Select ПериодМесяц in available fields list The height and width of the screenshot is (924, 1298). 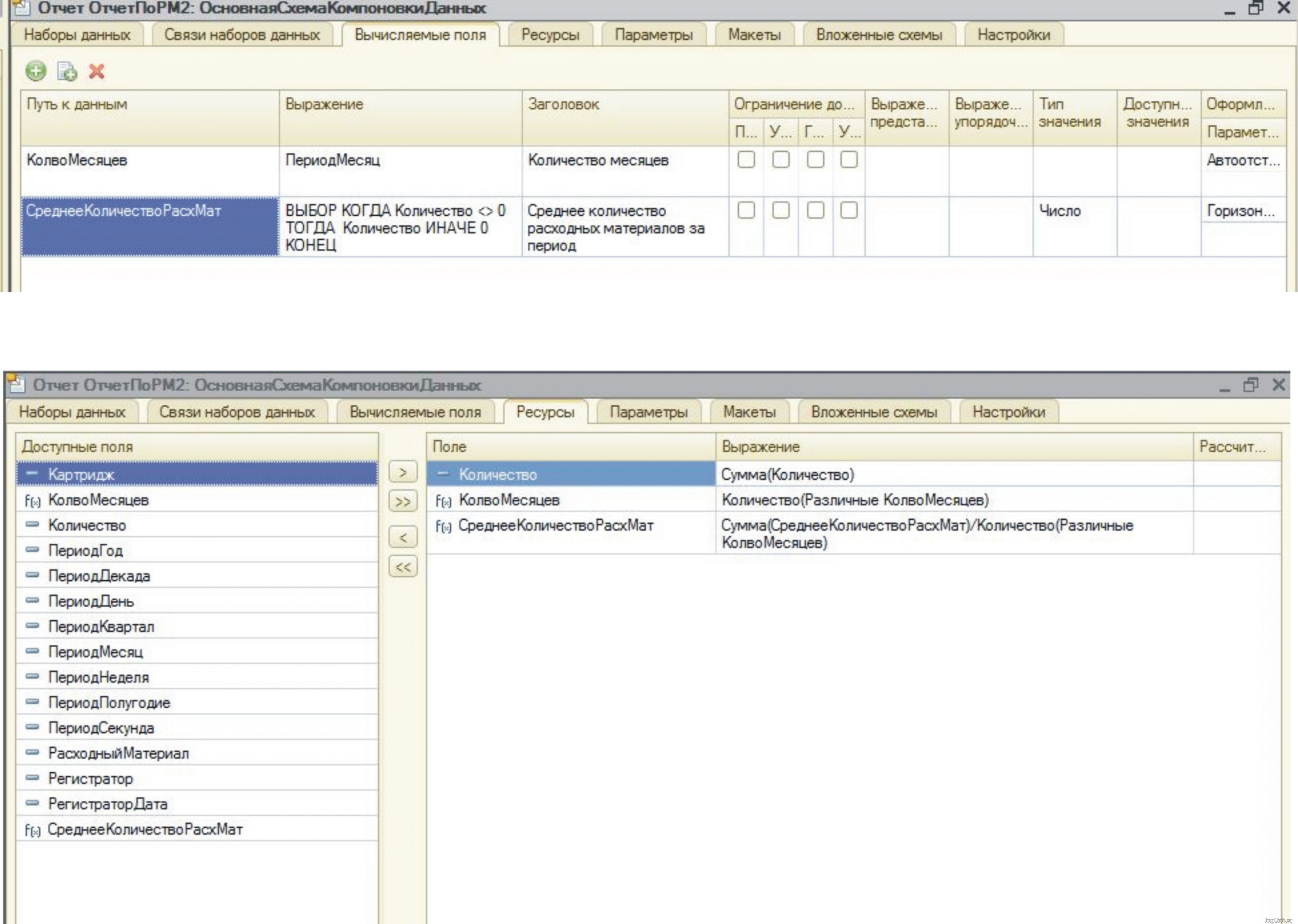tap(197, 651)
